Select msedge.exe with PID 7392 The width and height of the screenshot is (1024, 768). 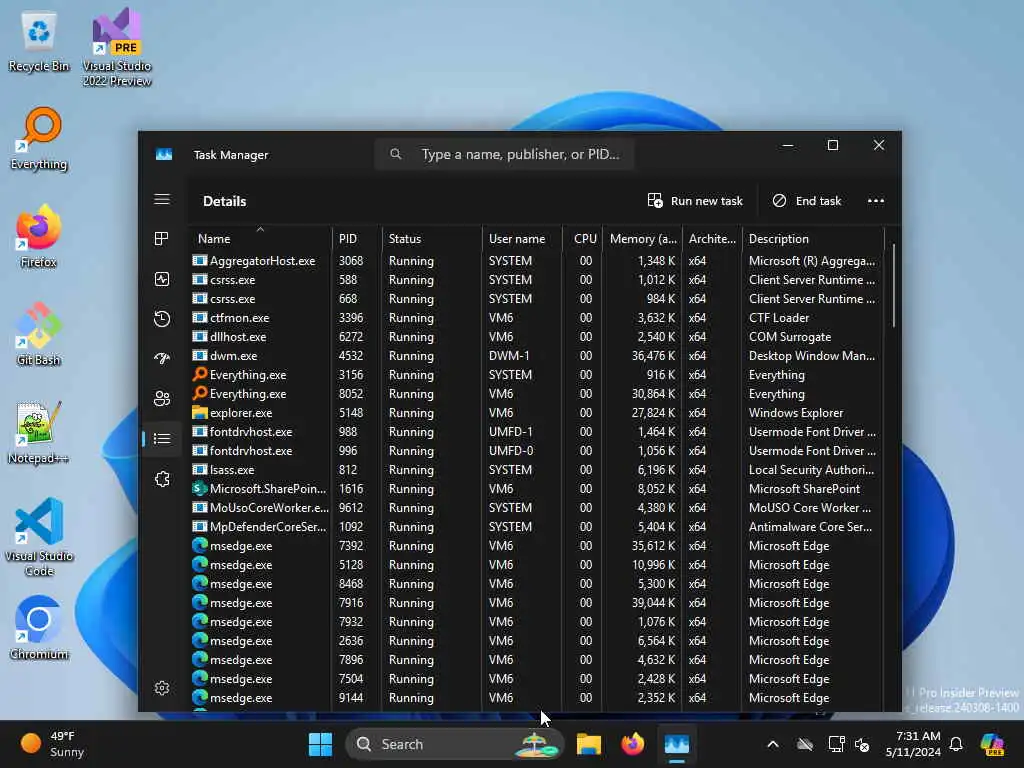click(x=537, y=545)
